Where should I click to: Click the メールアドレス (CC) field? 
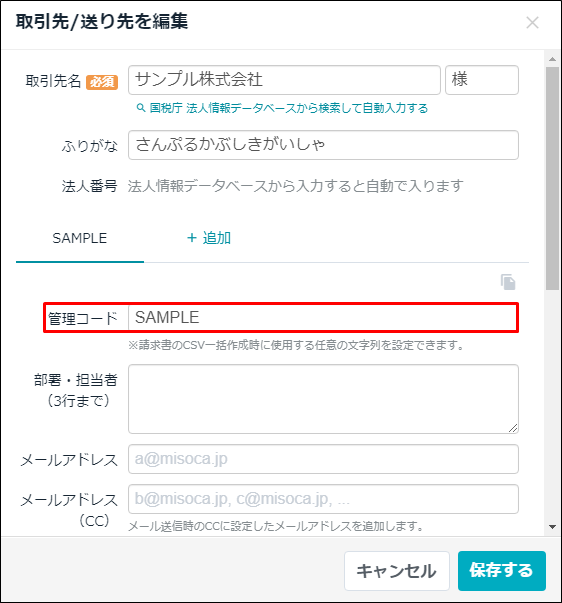point(323,499)
